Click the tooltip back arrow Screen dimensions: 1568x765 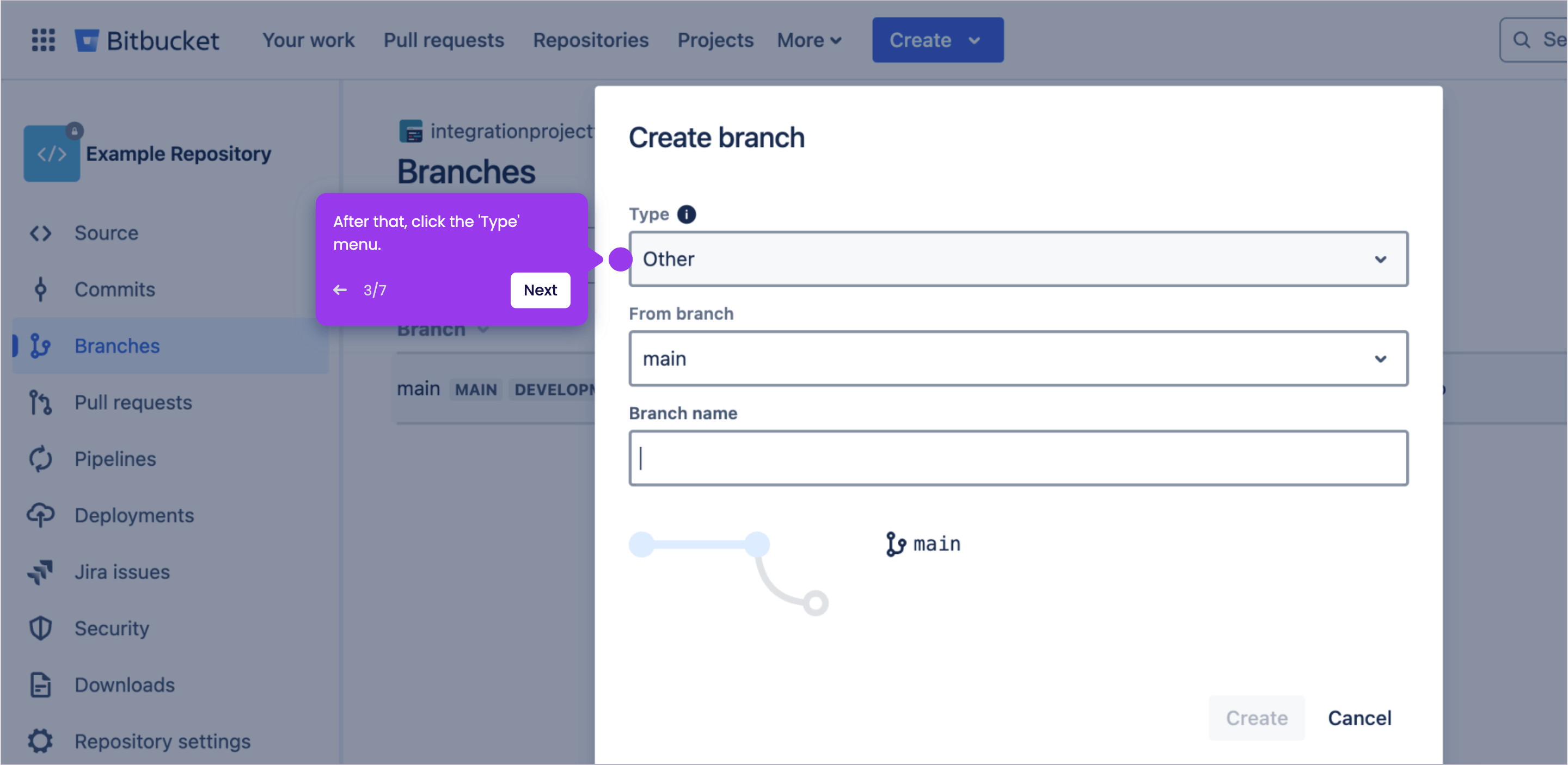point(340,290)
